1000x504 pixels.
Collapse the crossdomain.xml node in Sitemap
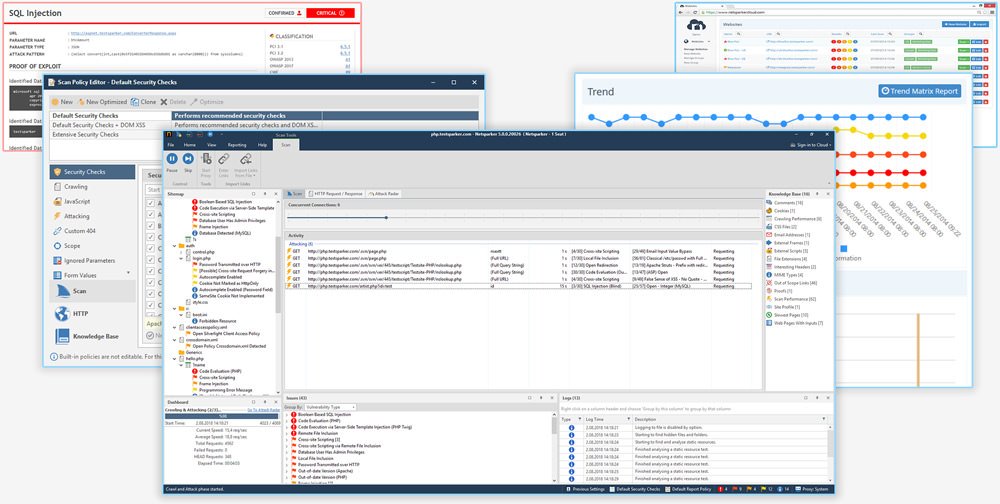click(x=175, y=340)
